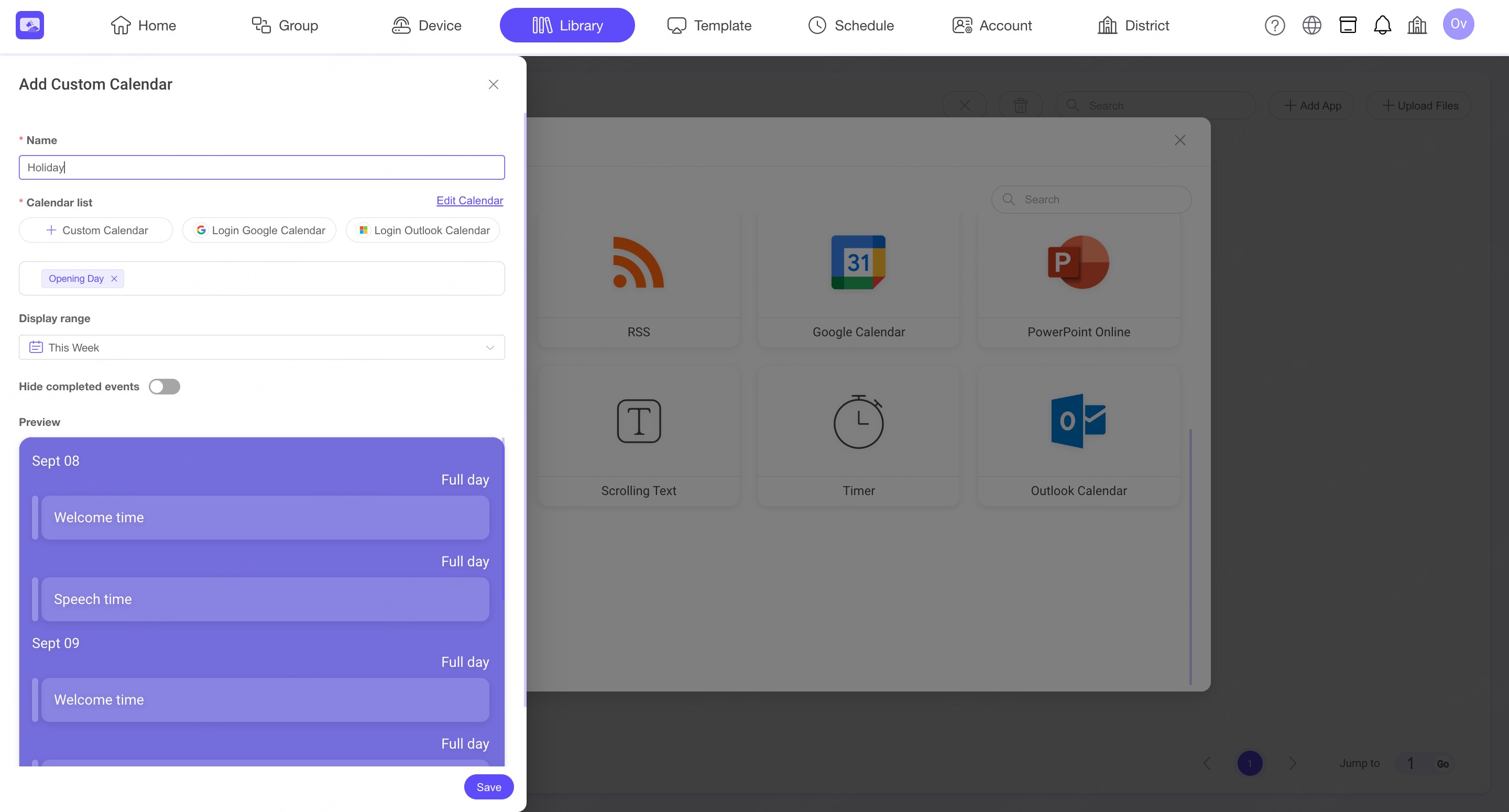
Task: Click Login Google Calendar button
Action: coord(259,231)
